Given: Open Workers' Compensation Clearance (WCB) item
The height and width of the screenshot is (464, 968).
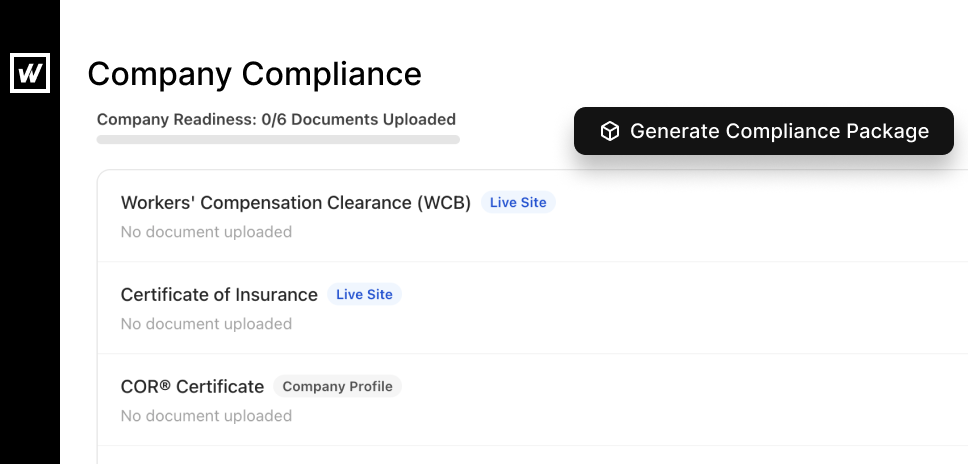Looking at the screenshot, I should click(x=295, y=202).
